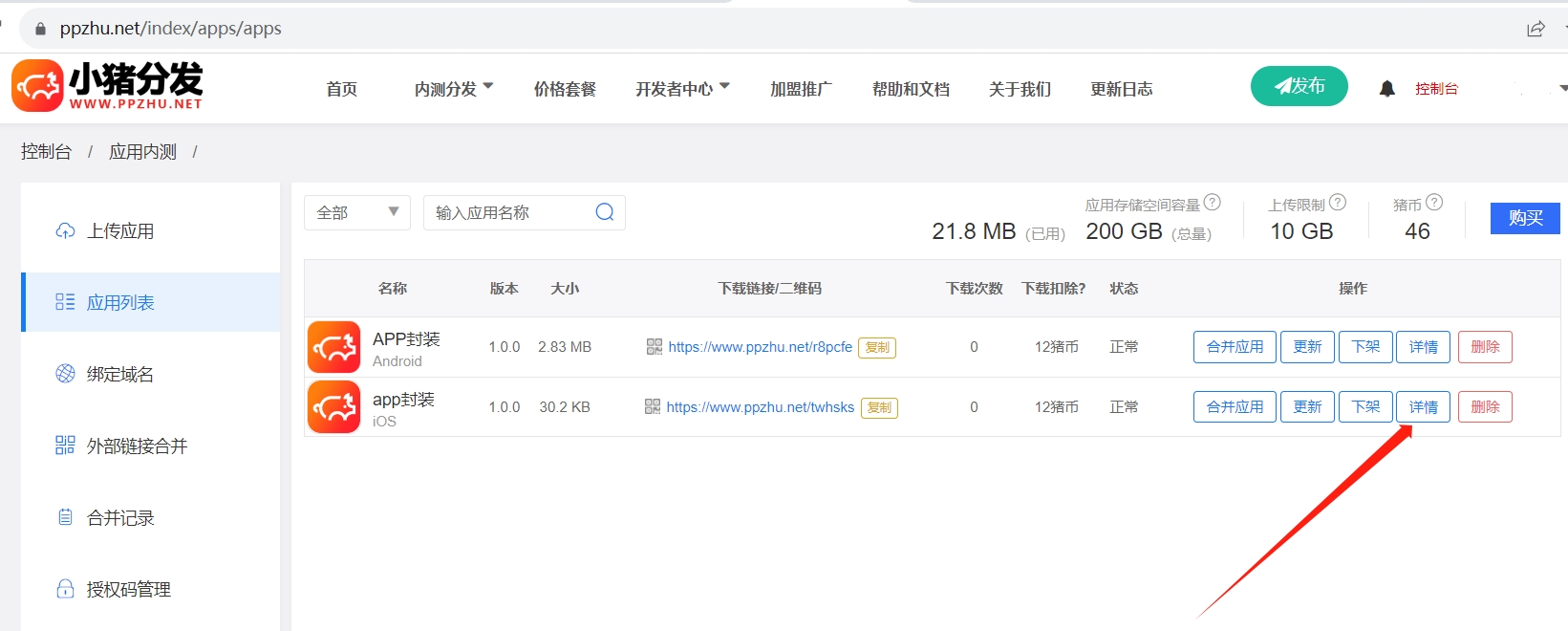Focus the 输入应用名称 search field
This screenshot has height=631, width=1568.
coord(508,212)
